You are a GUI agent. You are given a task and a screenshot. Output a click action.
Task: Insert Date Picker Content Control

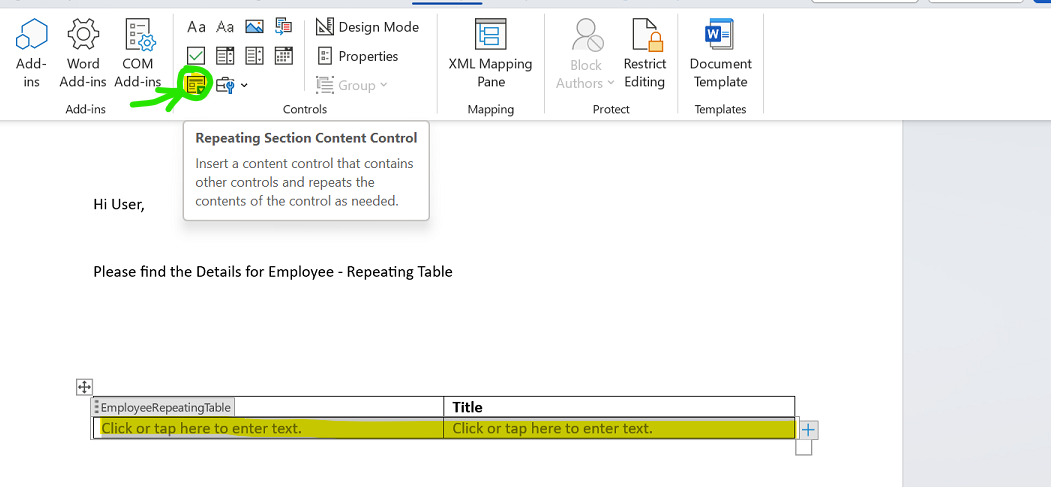pyautogui.click(x=283, y=56)
